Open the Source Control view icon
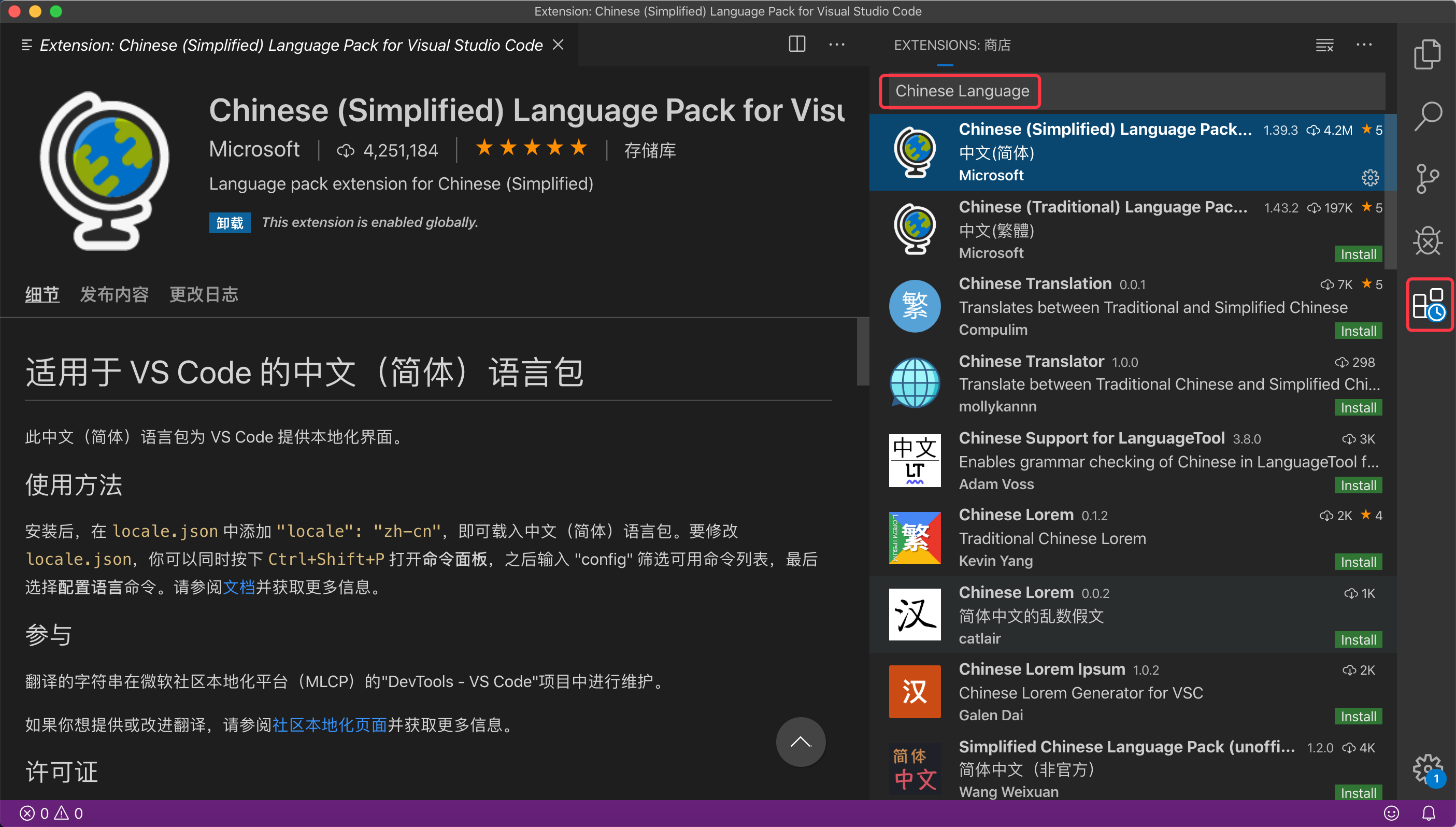 [1427, 179]
